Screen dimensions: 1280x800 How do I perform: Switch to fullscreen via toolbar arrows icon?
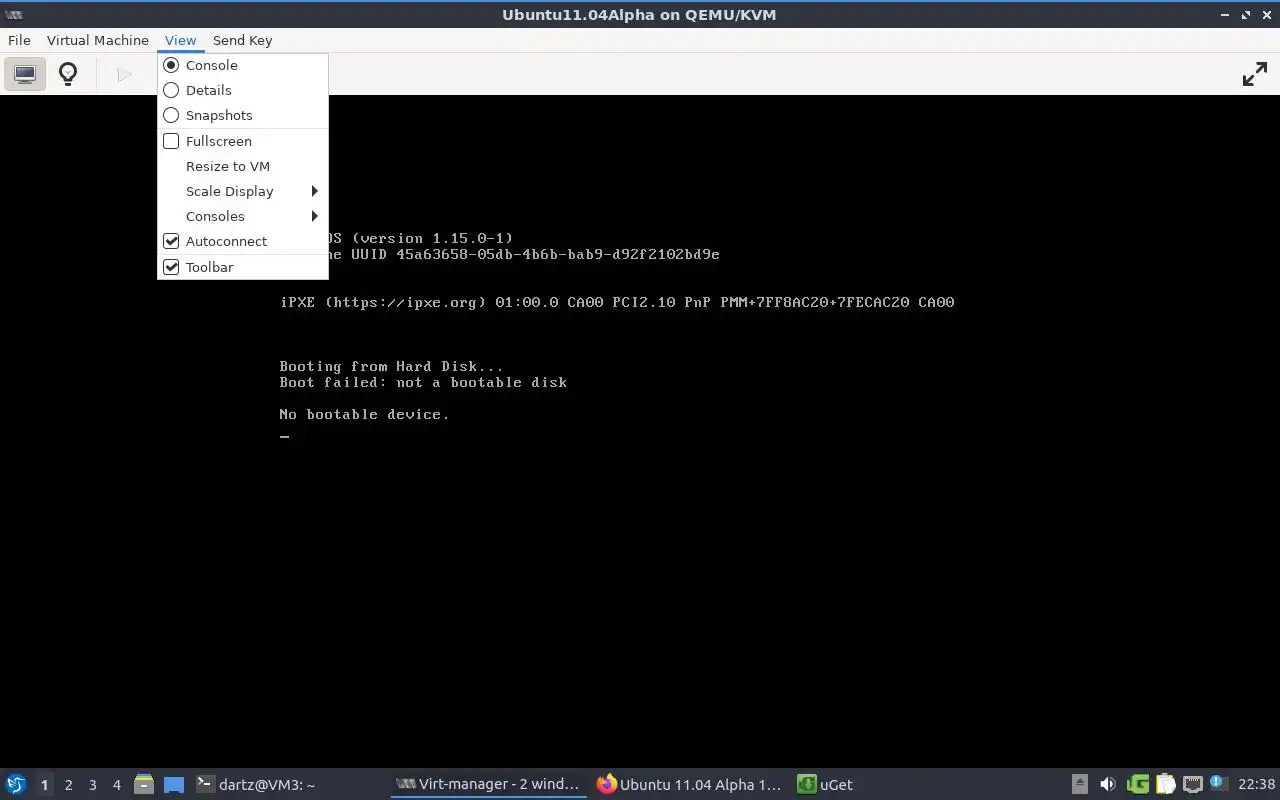(x=1254, y=74)
